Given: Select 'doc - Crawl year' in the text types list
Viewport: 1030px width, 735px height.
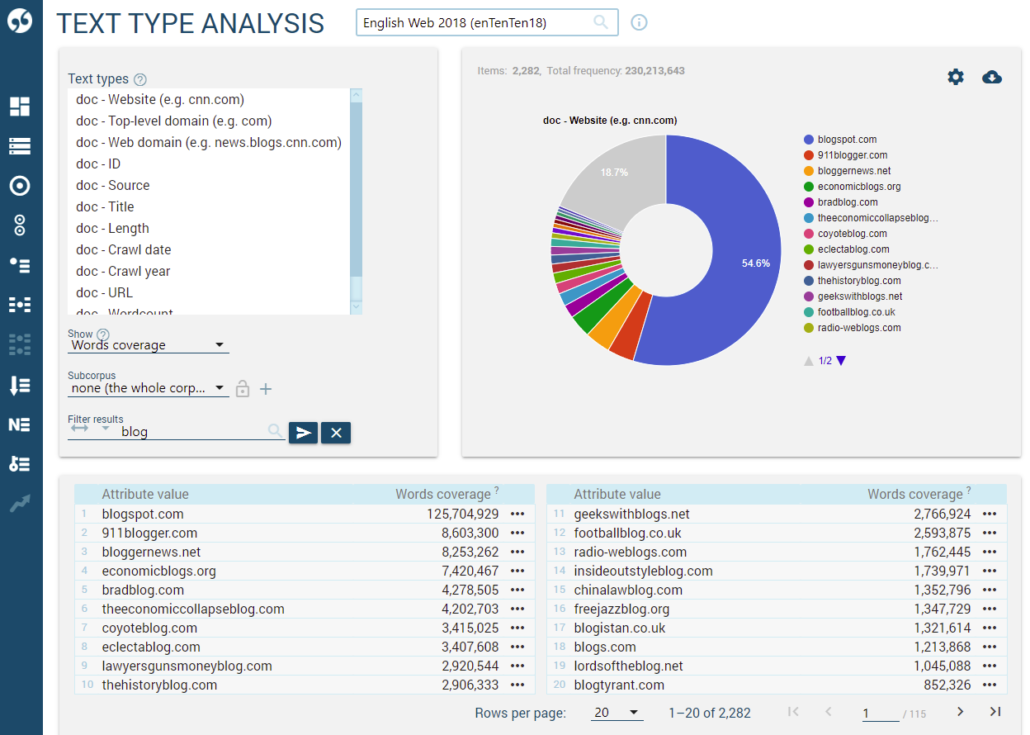Looking at the screenshot, I should coord(123,271).
